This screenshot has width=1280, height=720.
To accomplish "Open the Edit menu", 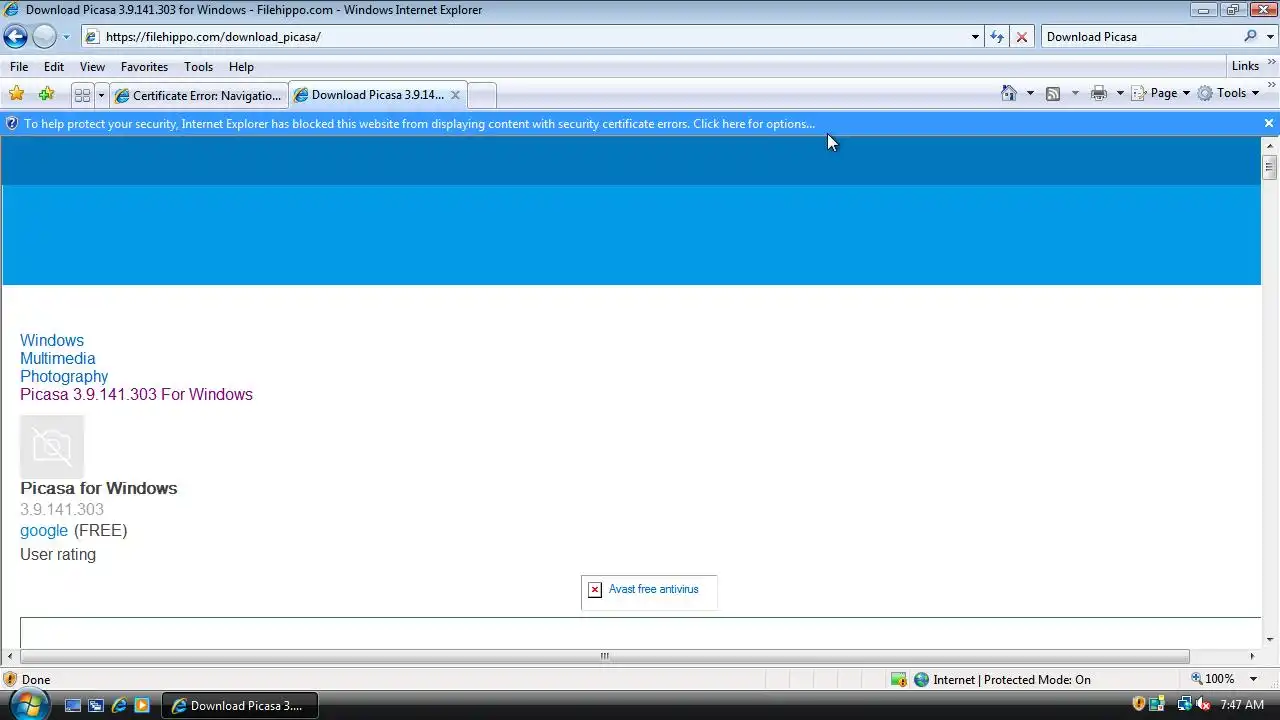I will coord(54,67).
